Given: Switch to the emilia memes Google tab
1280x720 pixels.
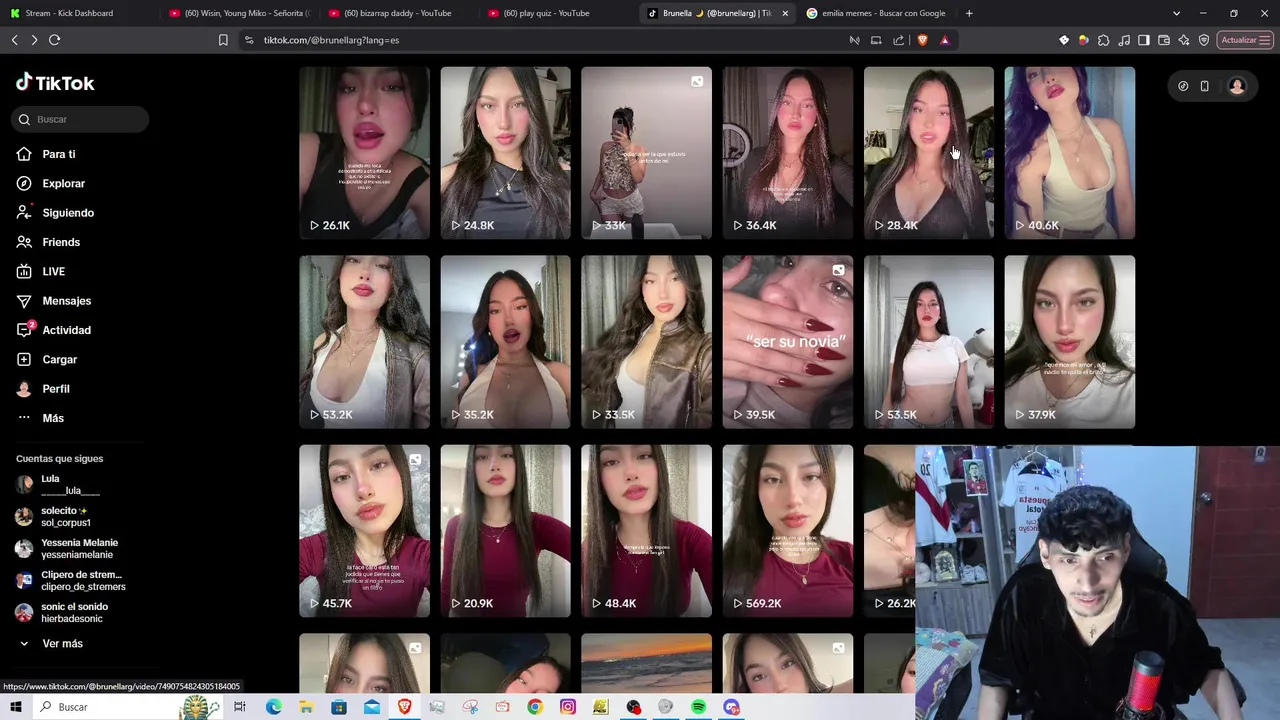Looking at the screenshot, I should click(876, 13).
